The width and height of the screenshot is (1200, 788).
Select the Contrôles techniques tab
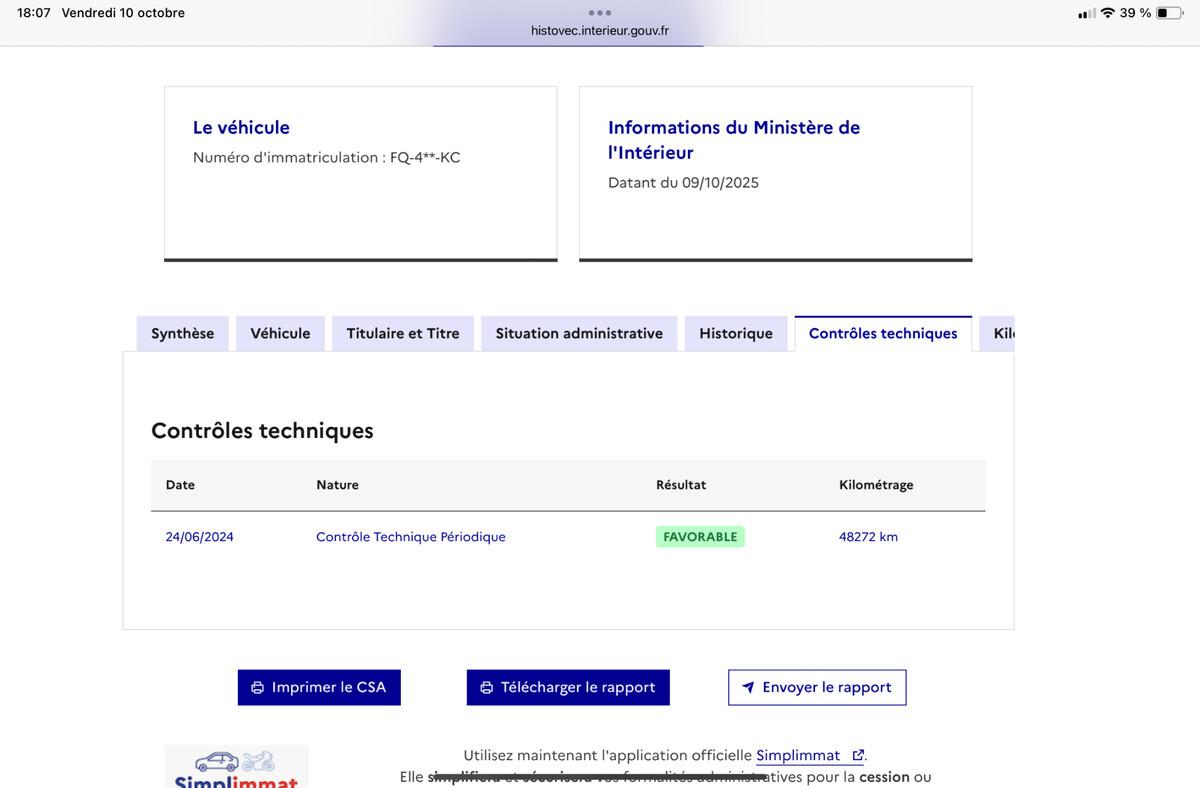(883, 334)
